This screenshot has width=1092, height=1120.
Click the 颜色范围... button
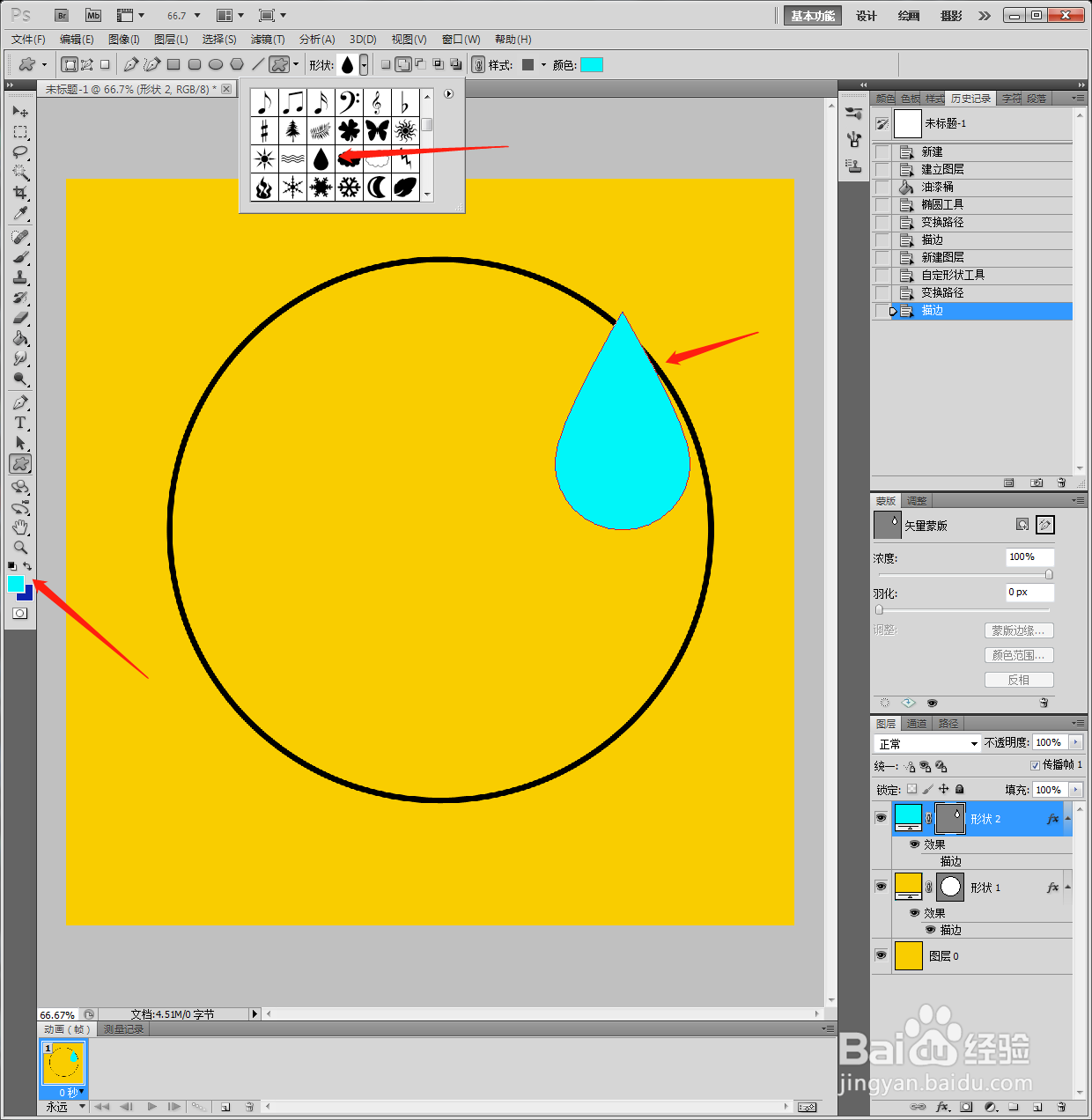tap(1019, 655)
